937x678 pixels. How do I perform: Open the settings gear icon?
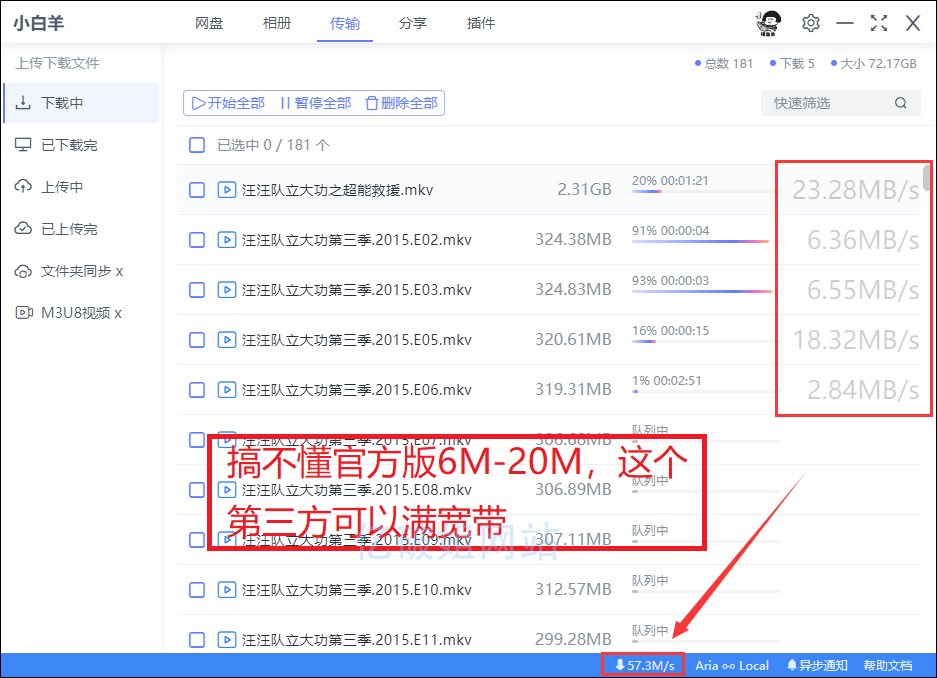(x=810, y=22)
